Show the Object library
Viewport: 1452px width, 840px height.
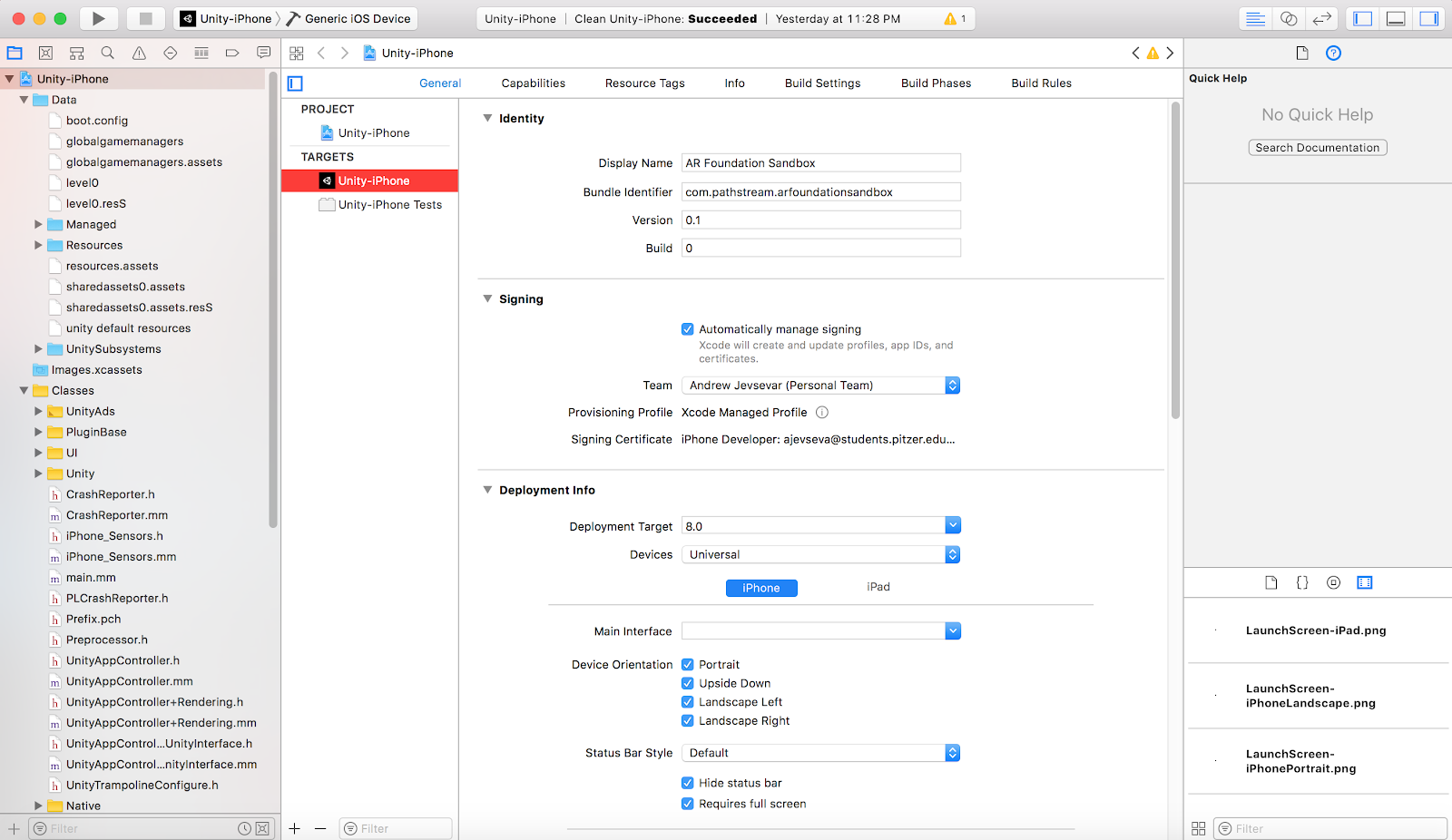(1333, 583)
